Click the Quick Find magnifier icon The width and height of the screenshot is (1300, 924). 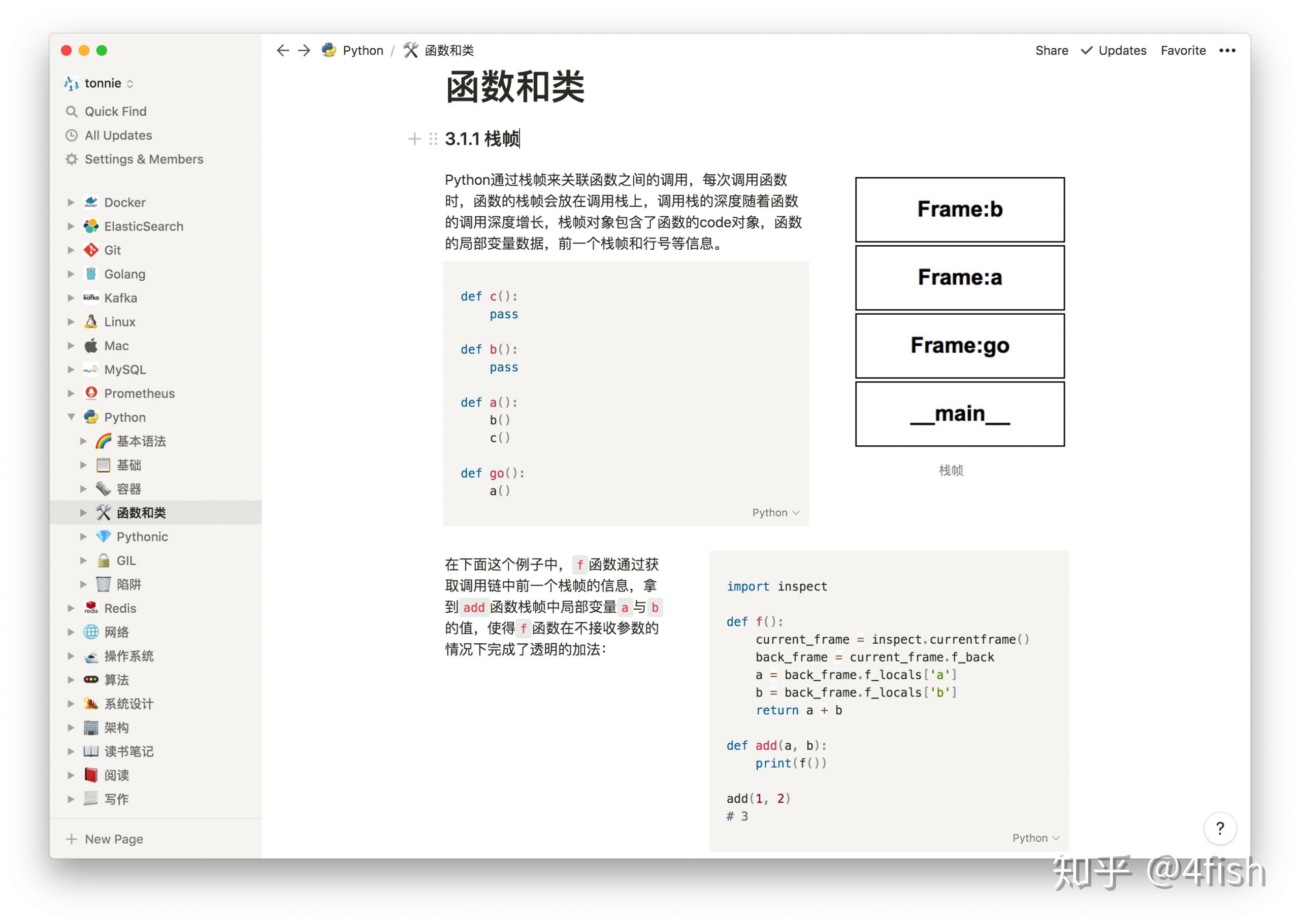[72, 112]
